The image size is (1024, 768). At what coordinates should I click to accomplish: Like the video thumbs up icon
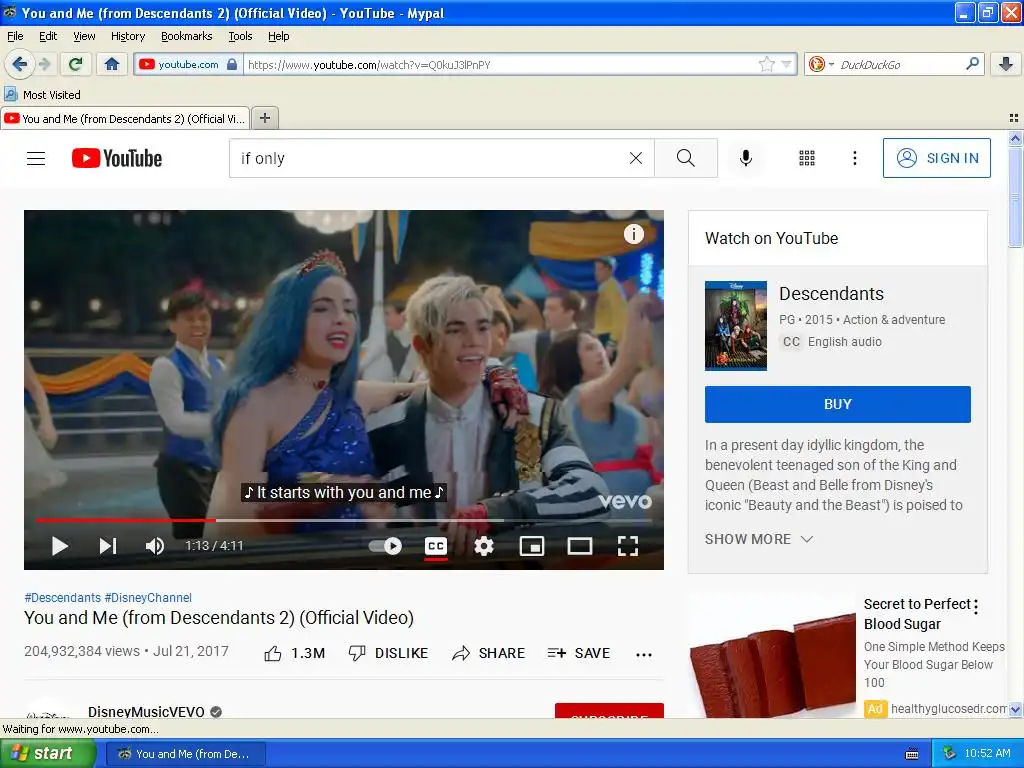(x=273, y=654)
